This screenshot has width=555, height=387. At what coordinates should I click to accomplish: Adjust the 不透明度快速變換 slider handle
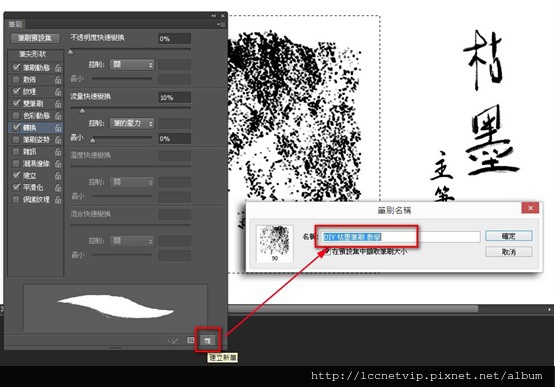click(70, 52)
